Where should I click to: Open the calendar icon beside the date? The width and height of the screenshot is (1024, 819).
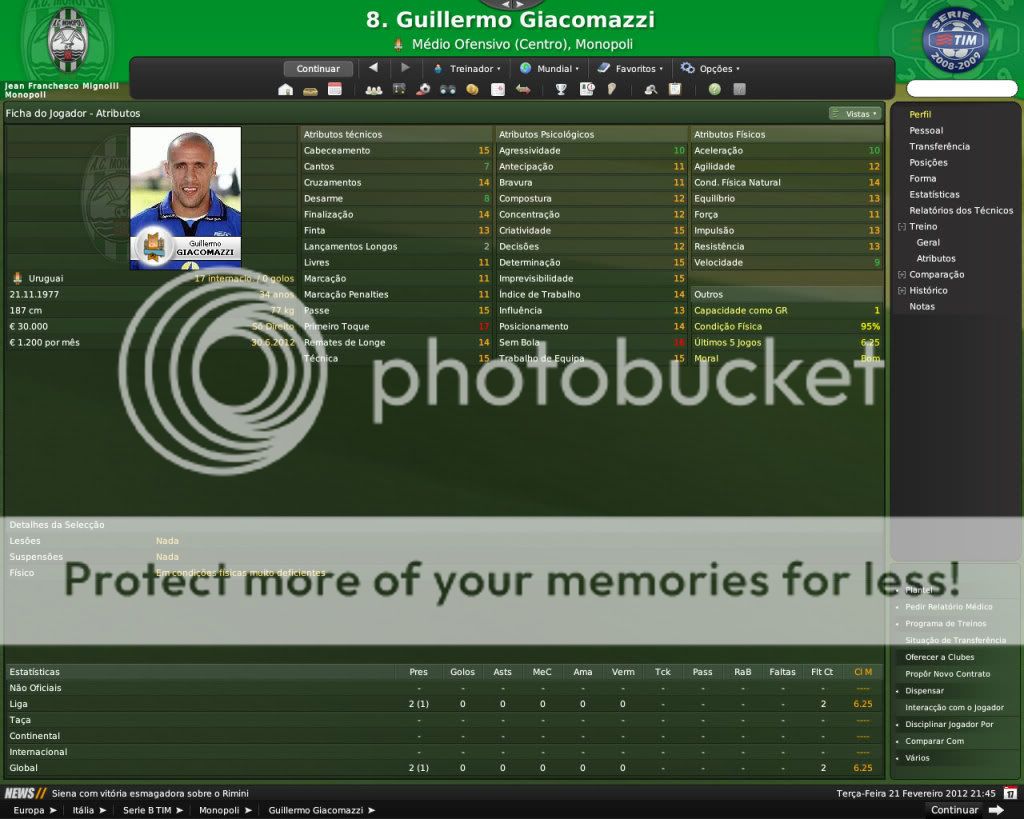(1009, 793)
